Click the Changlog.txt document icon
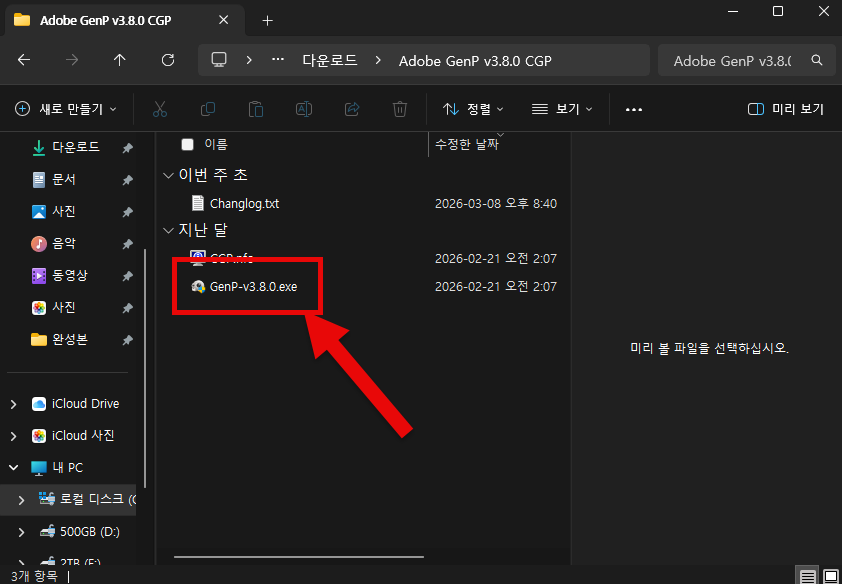 [x=198, y=203]
